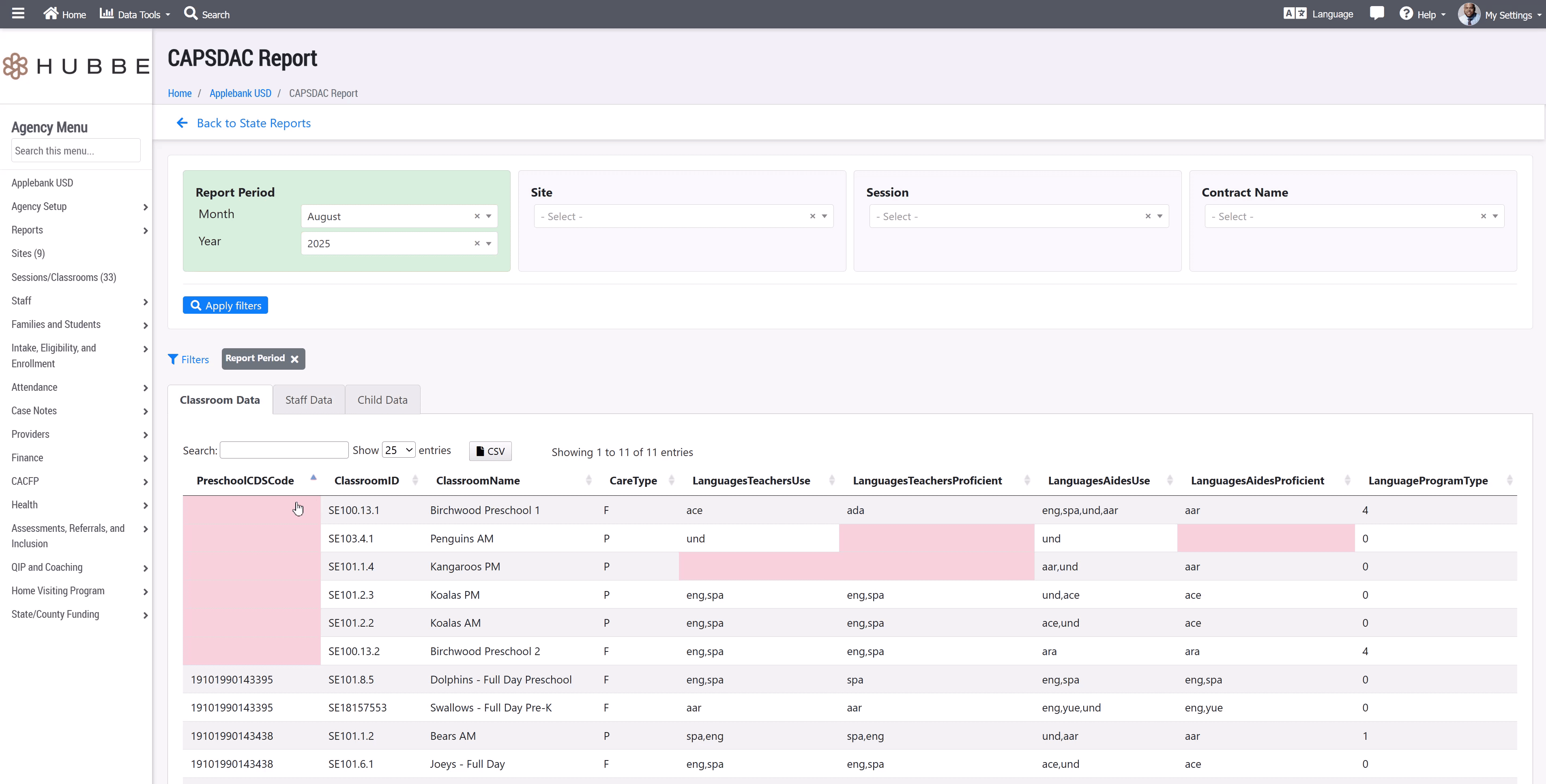Open Applebank USD breadcrumb link
1546x784 pixels.
coord(240,93)
